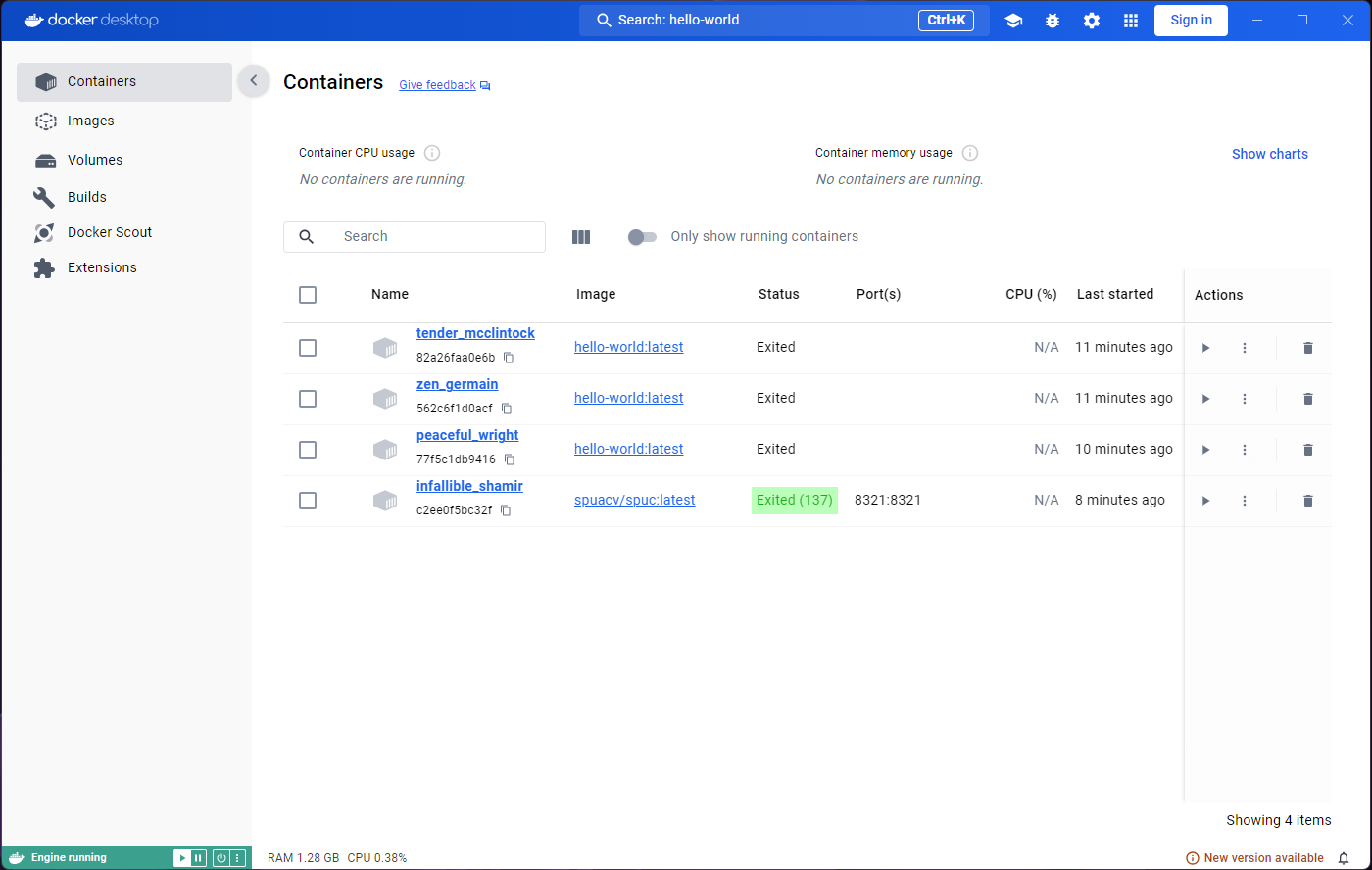Click the Show charts link
This screenshot has height=870, width=1372.
pyautogui.click(x=1269, y=154)
